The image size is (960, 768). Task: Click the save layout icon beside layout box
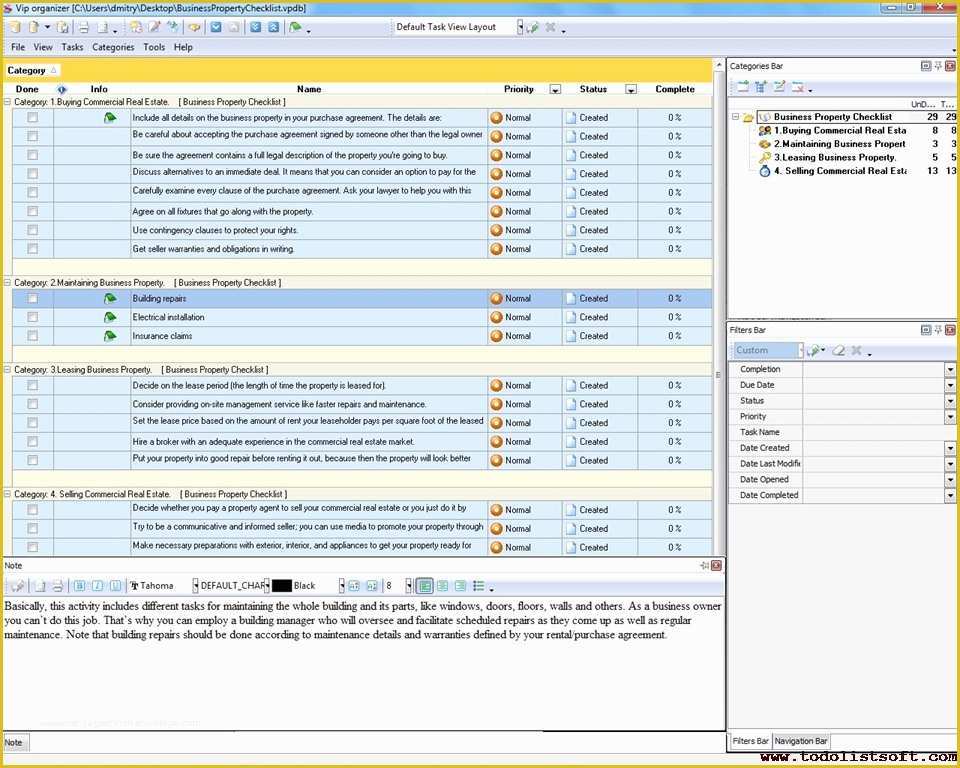pos(533,28)
